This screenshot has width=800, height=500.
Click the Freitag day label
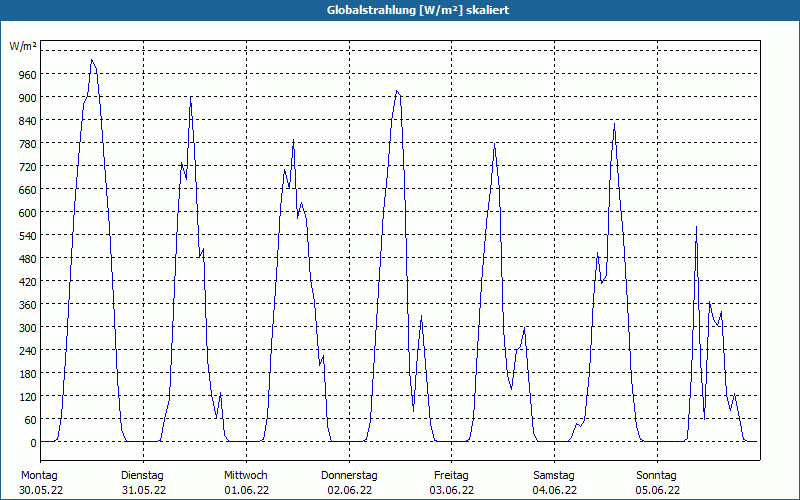pyautogui.click(x=451, y=476)
